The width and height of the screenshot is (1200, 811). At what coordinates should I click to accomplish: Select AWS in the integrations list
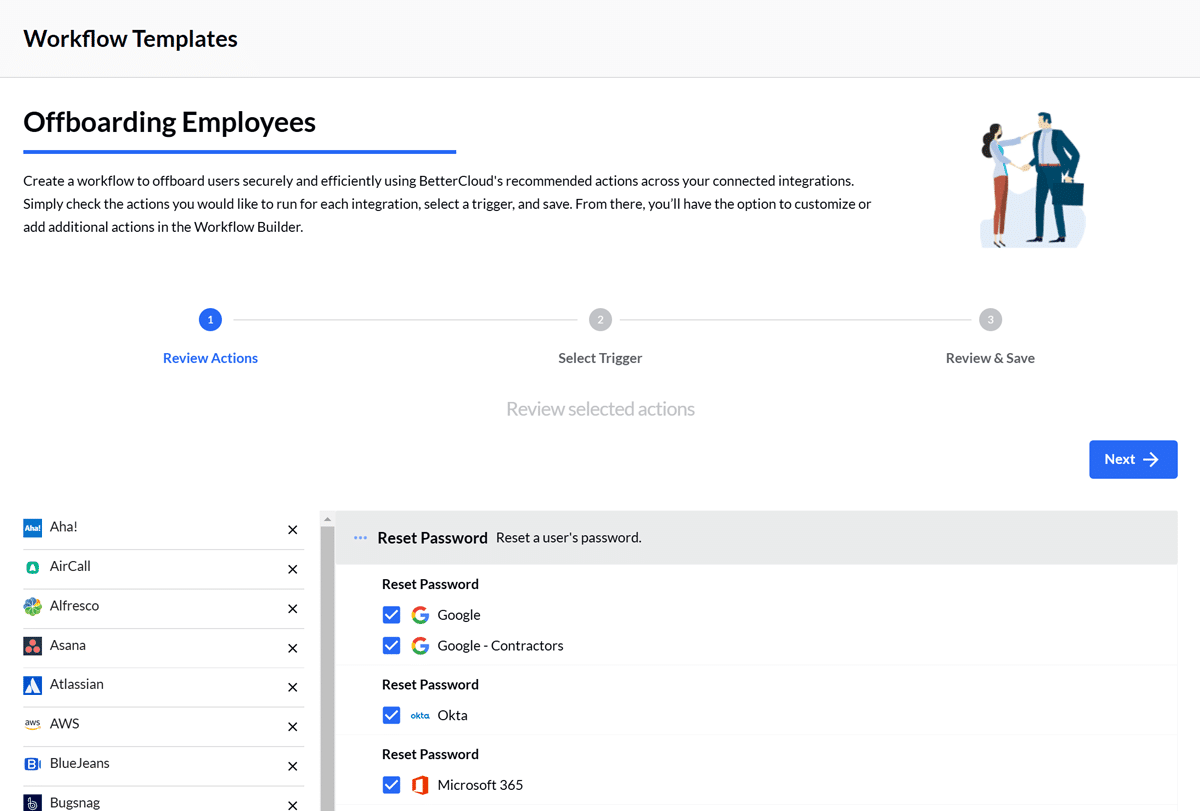tap(163, 726)
